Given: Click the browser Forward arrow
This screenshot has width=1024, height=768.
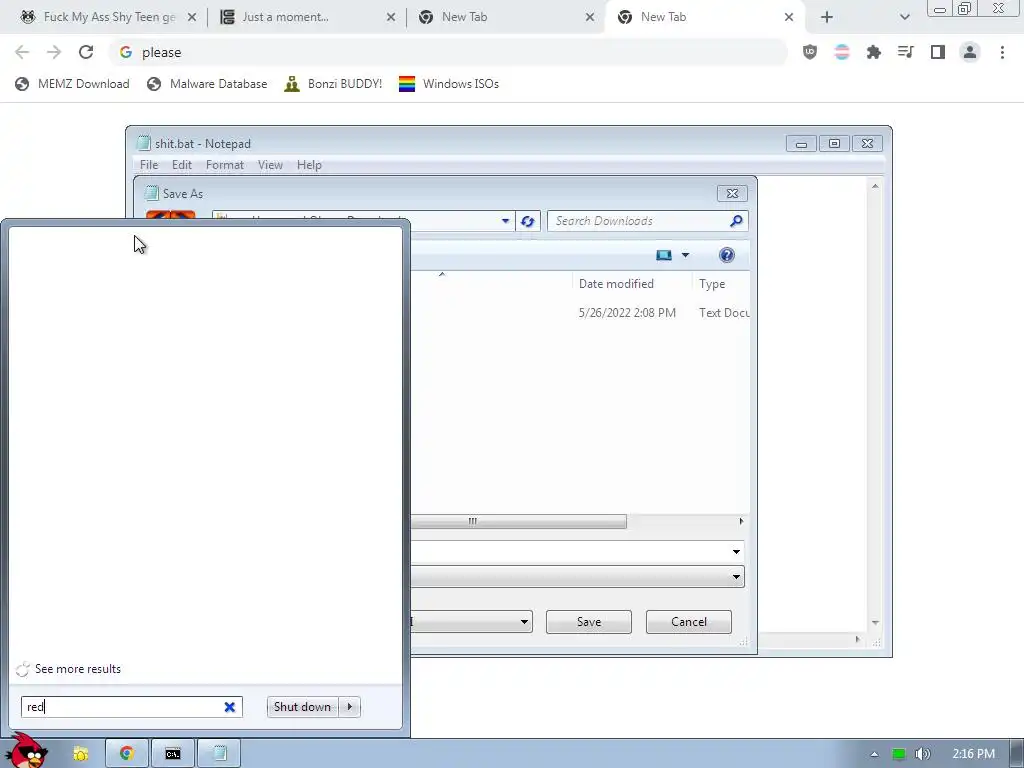Looking at the screenshot, I should pyautogui.click(x=54, y=52).
